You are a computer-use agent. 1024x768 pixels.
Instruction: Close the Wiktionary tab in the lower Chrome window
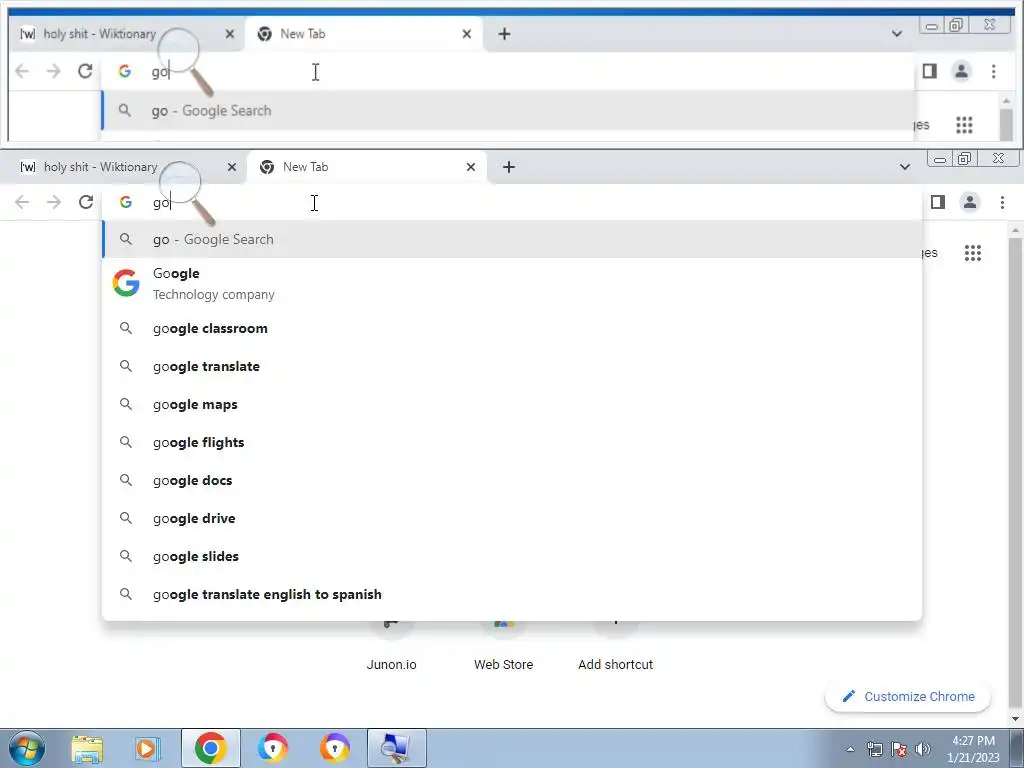coord(232,167)
